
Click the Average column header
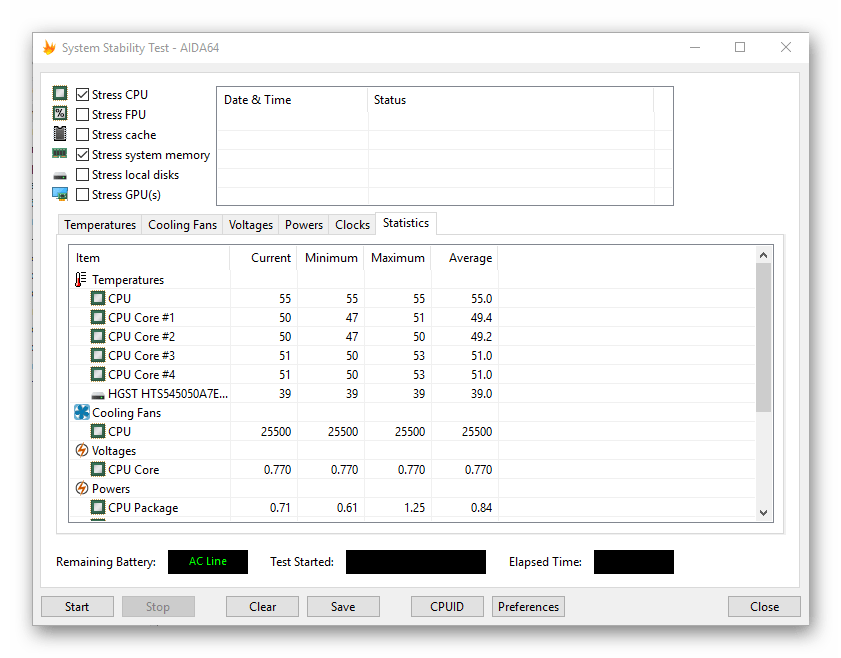pyautogui.click(x=470, y=258)
